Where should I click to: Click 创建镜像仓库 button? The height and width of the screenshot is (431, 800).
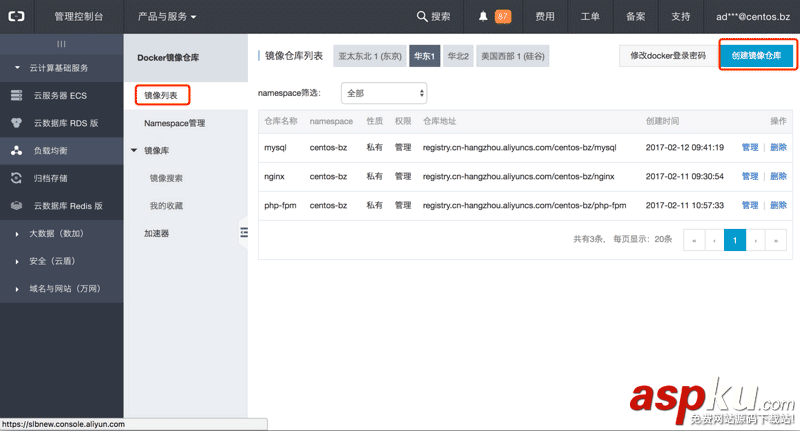point(757,56)
